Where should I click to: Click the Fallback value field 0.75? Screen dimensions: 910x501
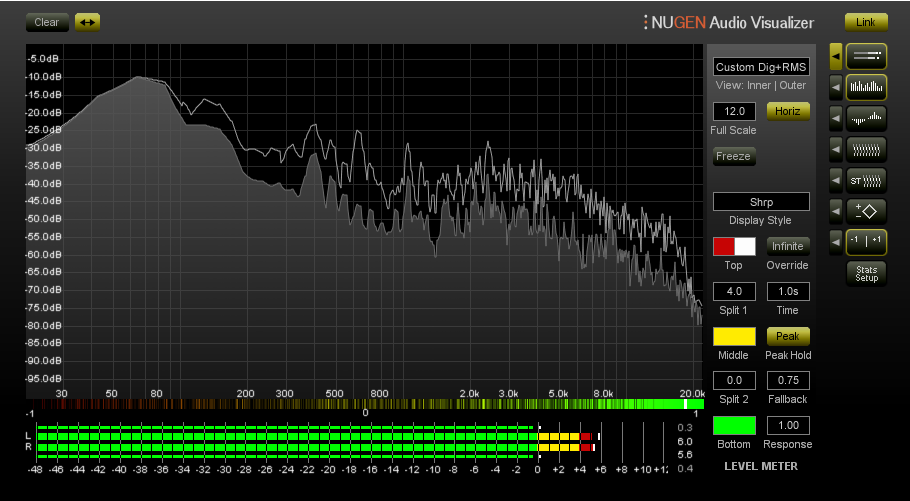[x=788, y=380]
